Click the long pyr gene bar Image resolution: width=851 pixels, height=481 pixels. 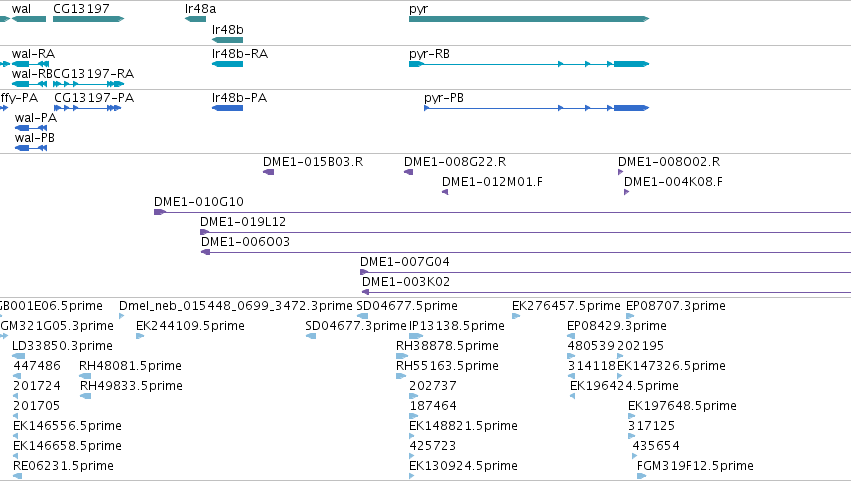pyautogui.click(x=529, y=19)
